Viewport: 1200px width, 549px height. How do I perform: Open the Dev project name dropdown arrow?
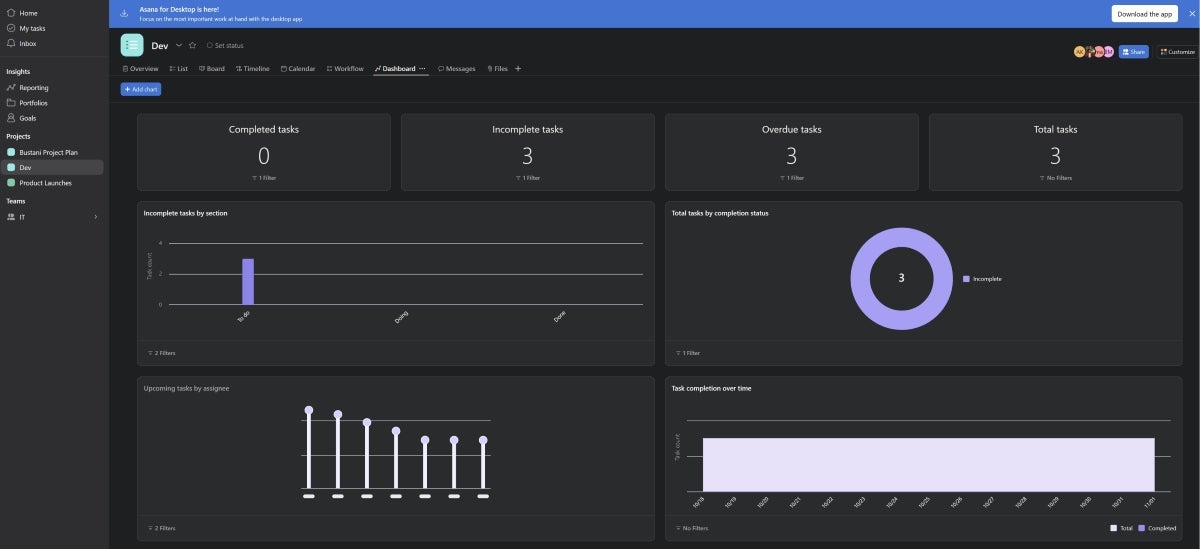(x=179, y=45)
